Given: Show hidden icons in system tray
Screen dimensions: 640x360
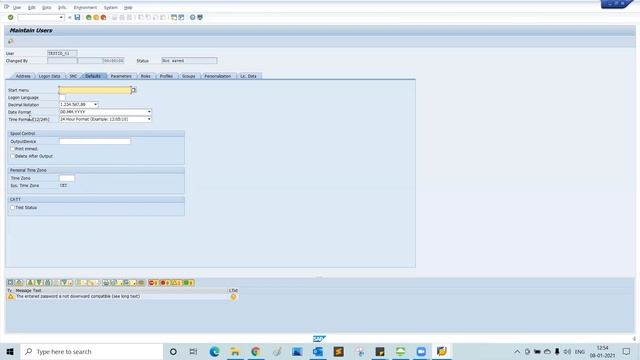Looking at the screenshot, I should click(x=517, y=351).
